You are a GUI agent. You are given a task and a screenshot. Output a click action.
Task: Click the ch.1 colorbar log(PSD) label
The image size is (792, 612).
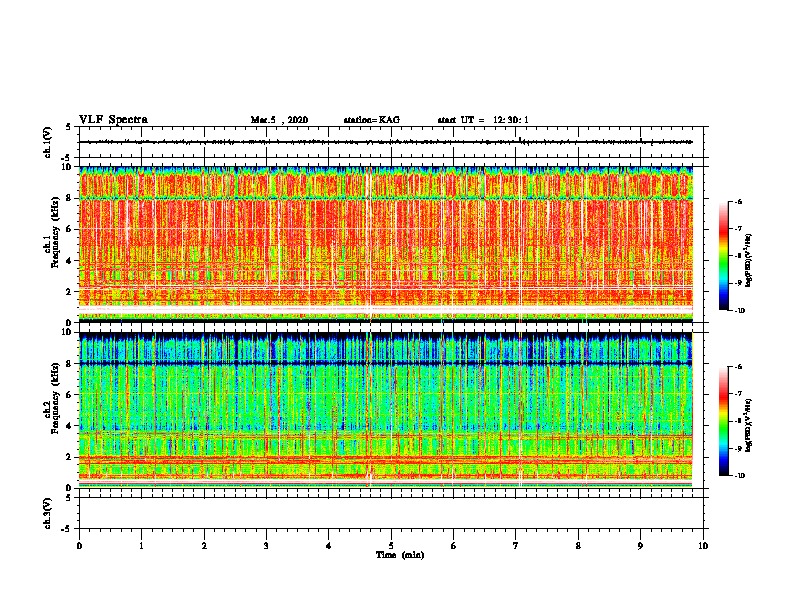click(749, 260)
